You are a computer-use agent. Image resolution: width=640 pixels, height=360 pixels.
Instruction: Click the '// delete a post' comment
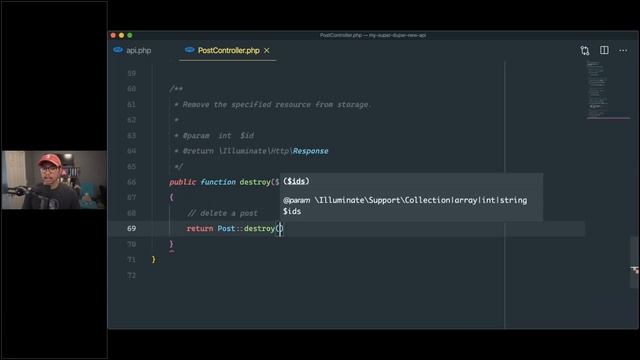(222, 213)
